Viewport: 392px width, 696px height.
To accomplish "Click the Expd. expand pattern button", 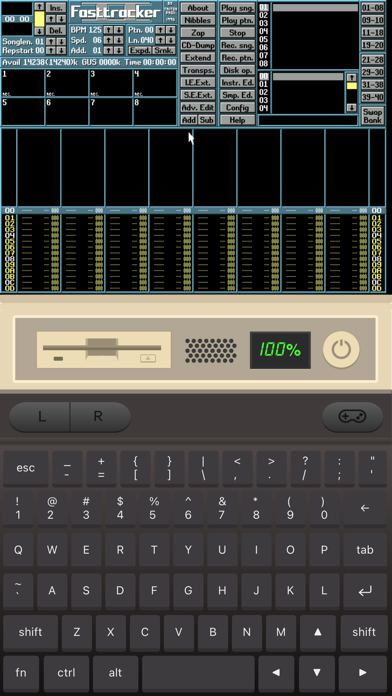I will point(140,50).
